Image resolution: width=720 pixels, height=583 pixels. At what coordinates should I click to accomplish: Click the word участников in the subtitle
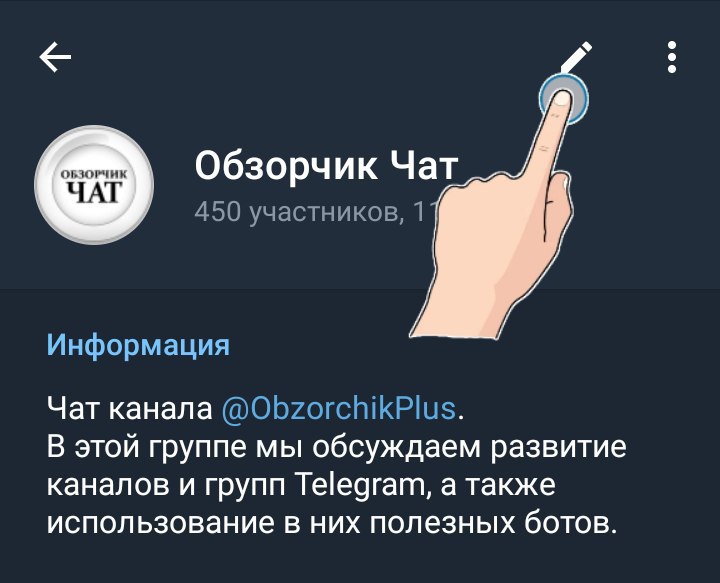(326, 213)
